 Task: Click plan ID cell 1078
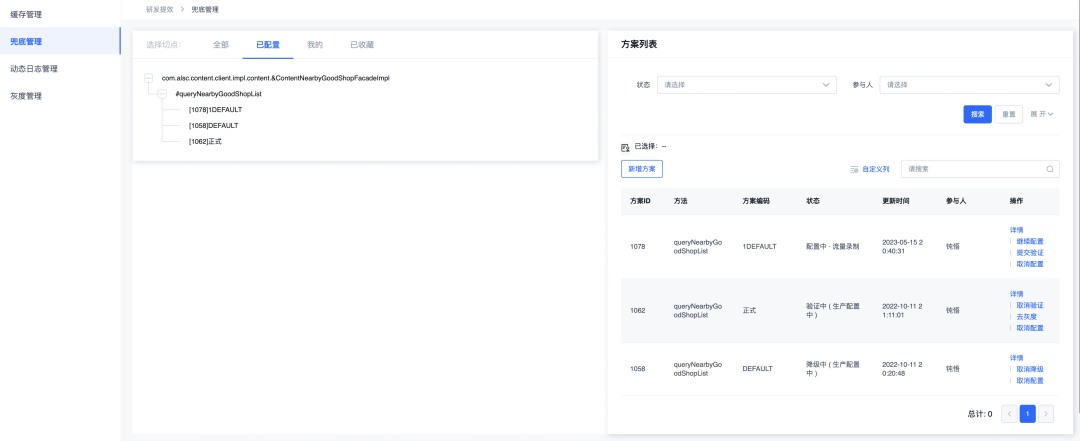click(x=638, y=247)
